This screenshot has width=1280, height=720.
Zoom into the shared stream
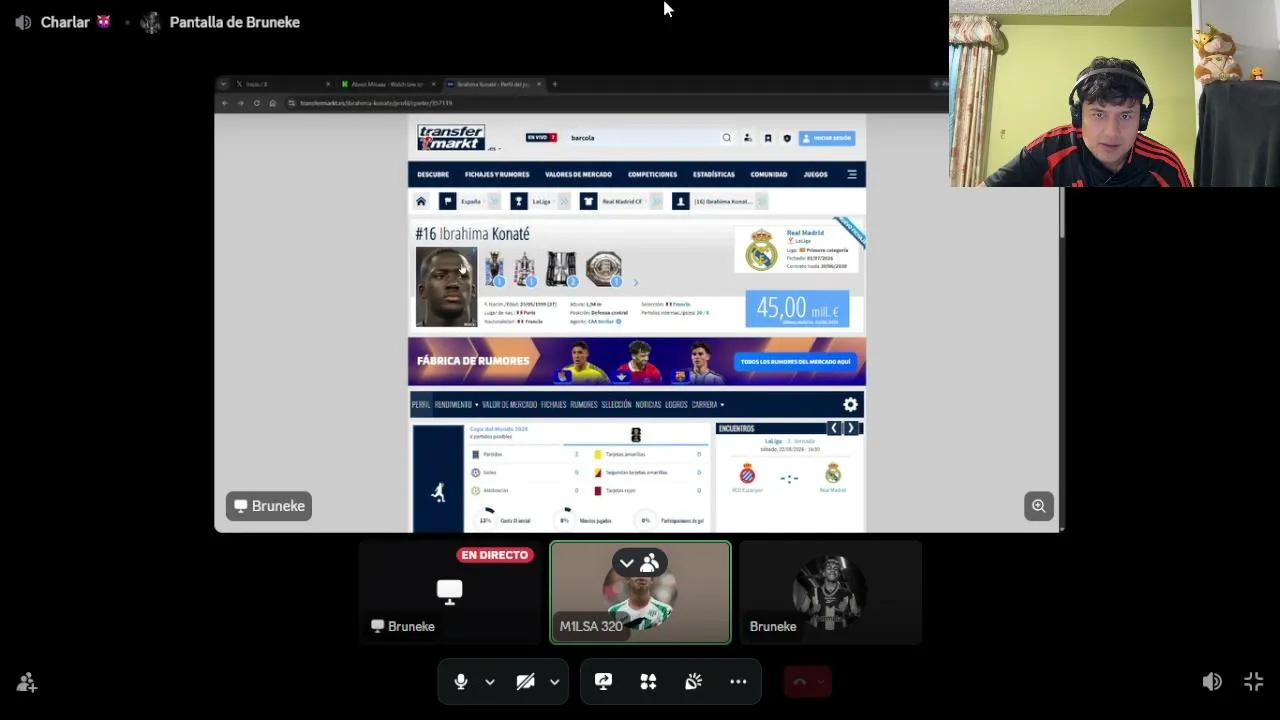(x=1039, y=506)
